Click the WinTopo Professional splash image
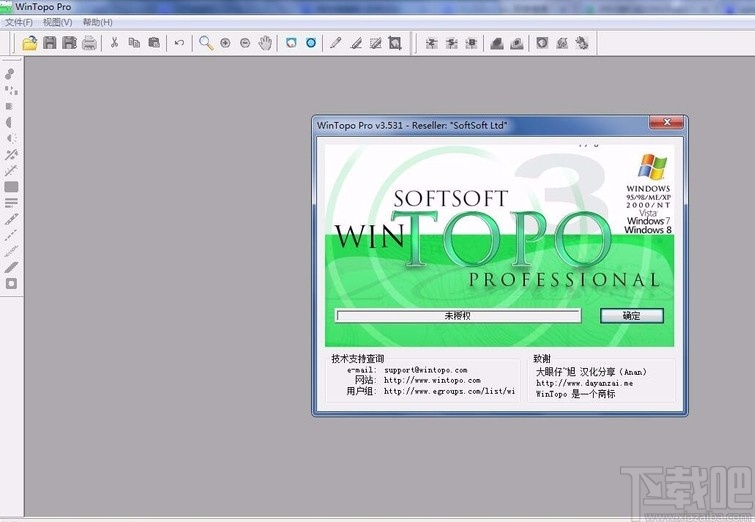The height and width of the screenshot is (522, 755). click(499, 246)
